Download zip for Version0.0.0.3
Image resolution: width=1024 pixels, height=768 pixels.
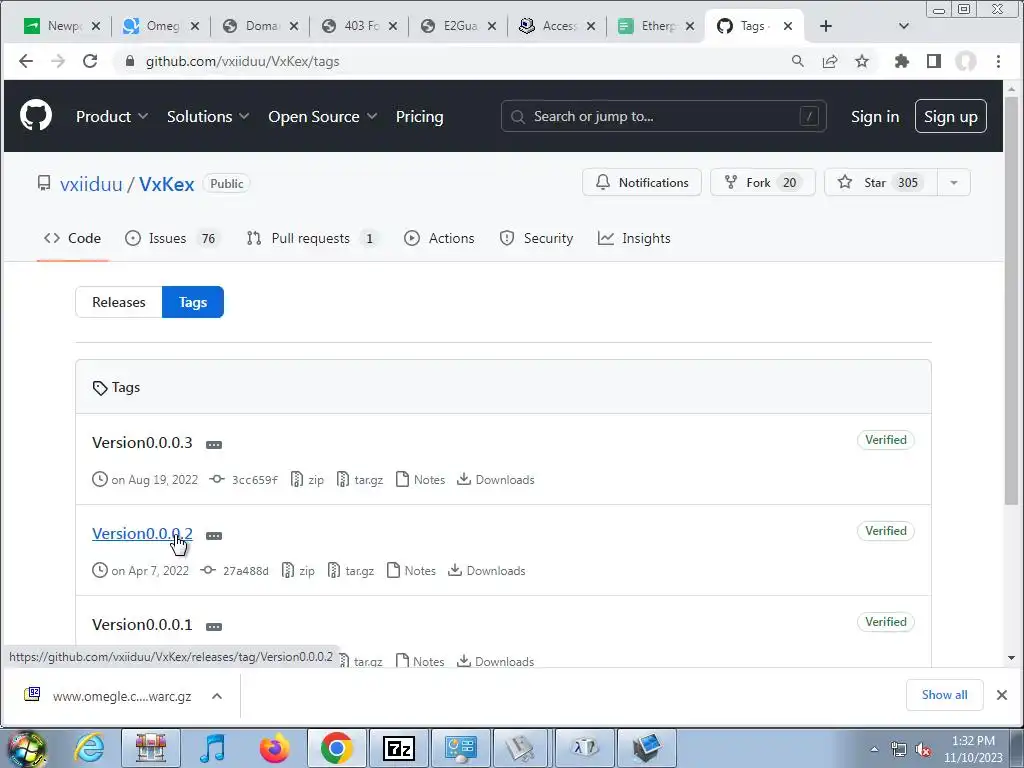[x=307, y=480]
